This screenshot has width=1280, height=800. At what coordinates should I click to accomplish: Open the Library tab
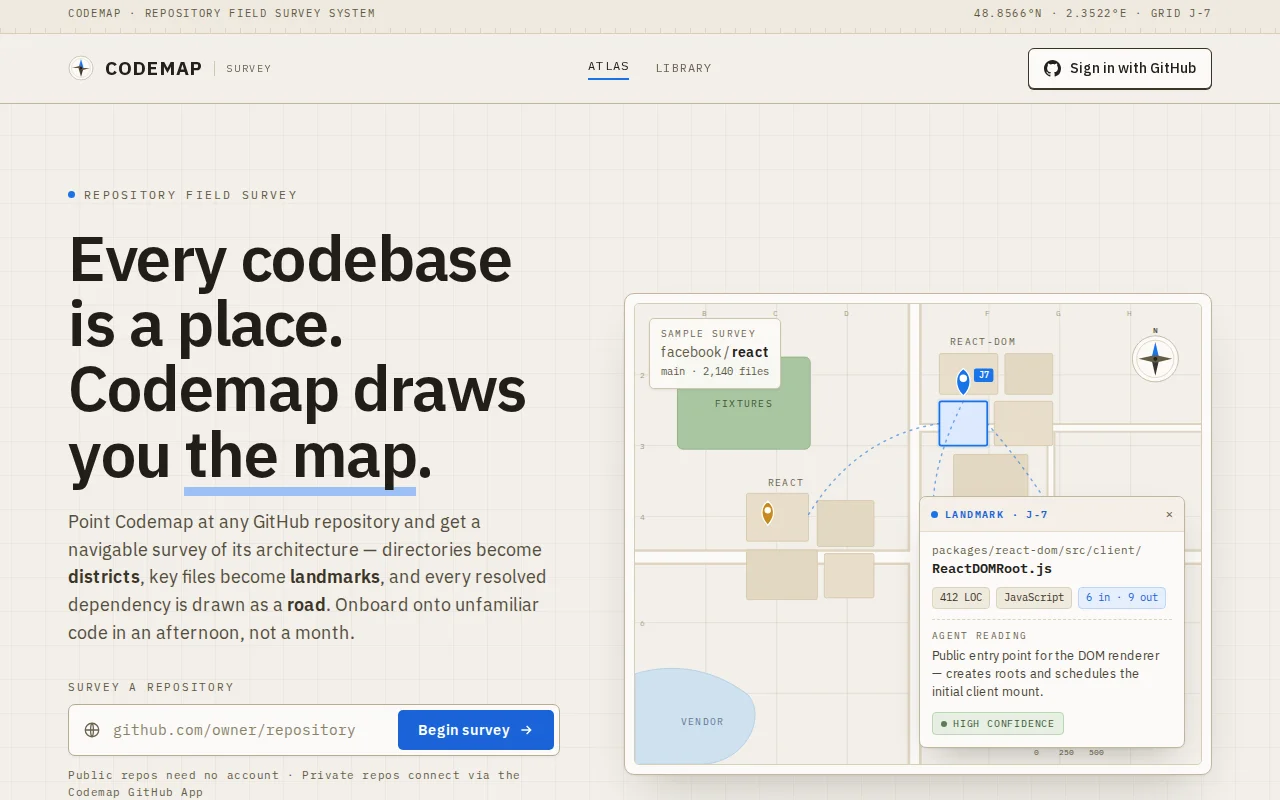684,68
